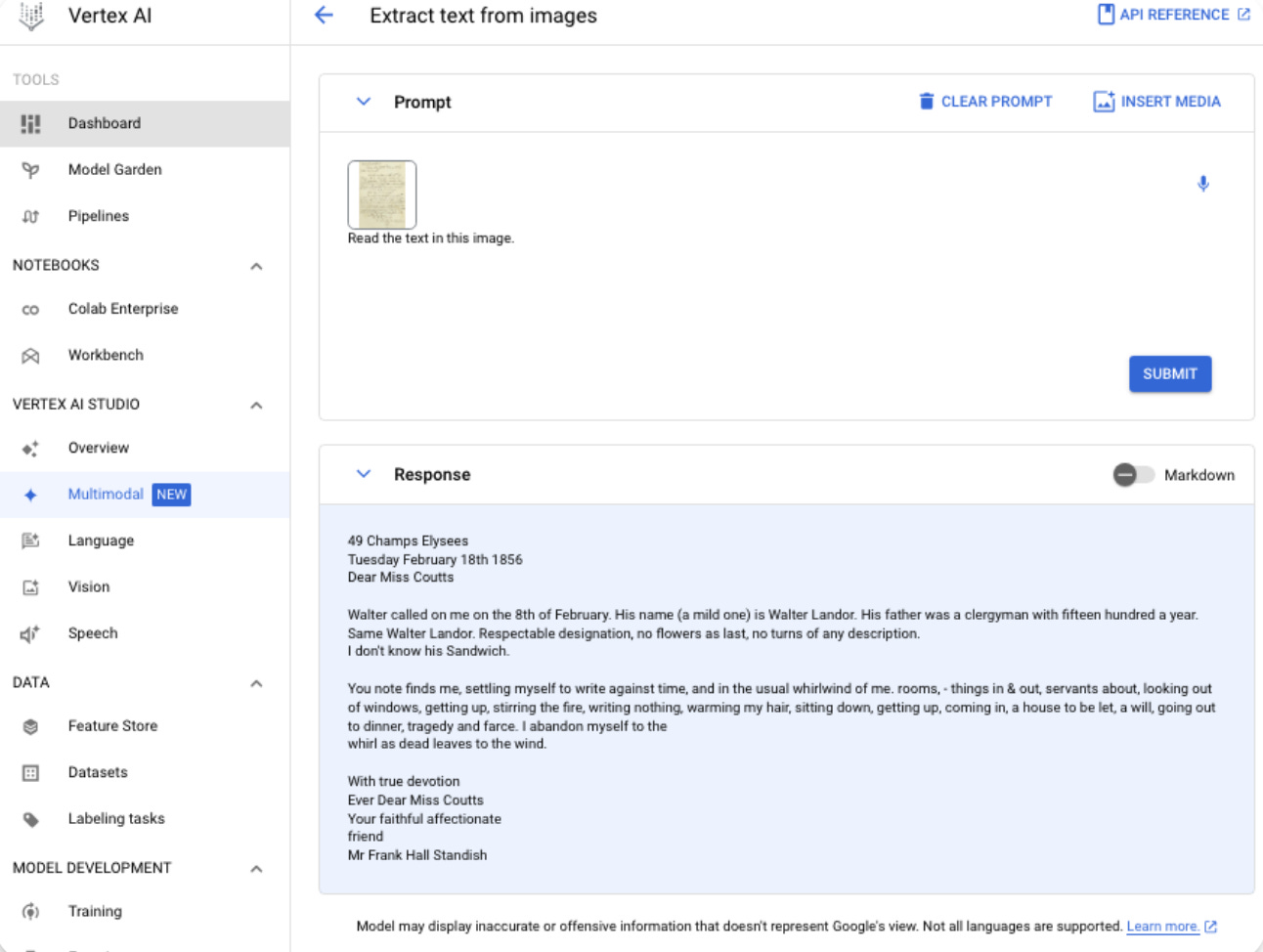
Task: Open the Pipelines page
Action: click(x=145, y=216)
